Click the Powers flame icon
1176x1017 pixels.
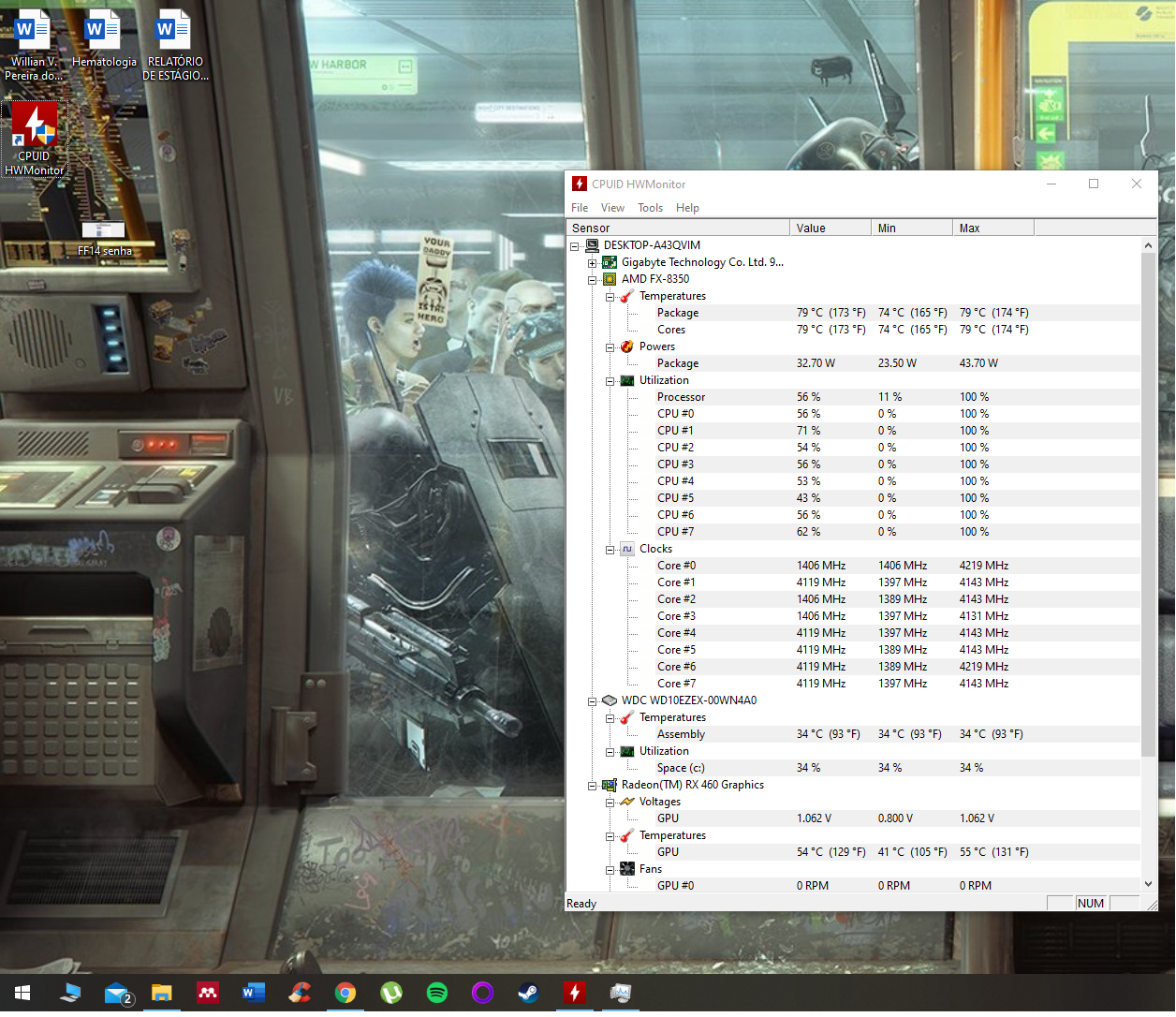[627, 346]
